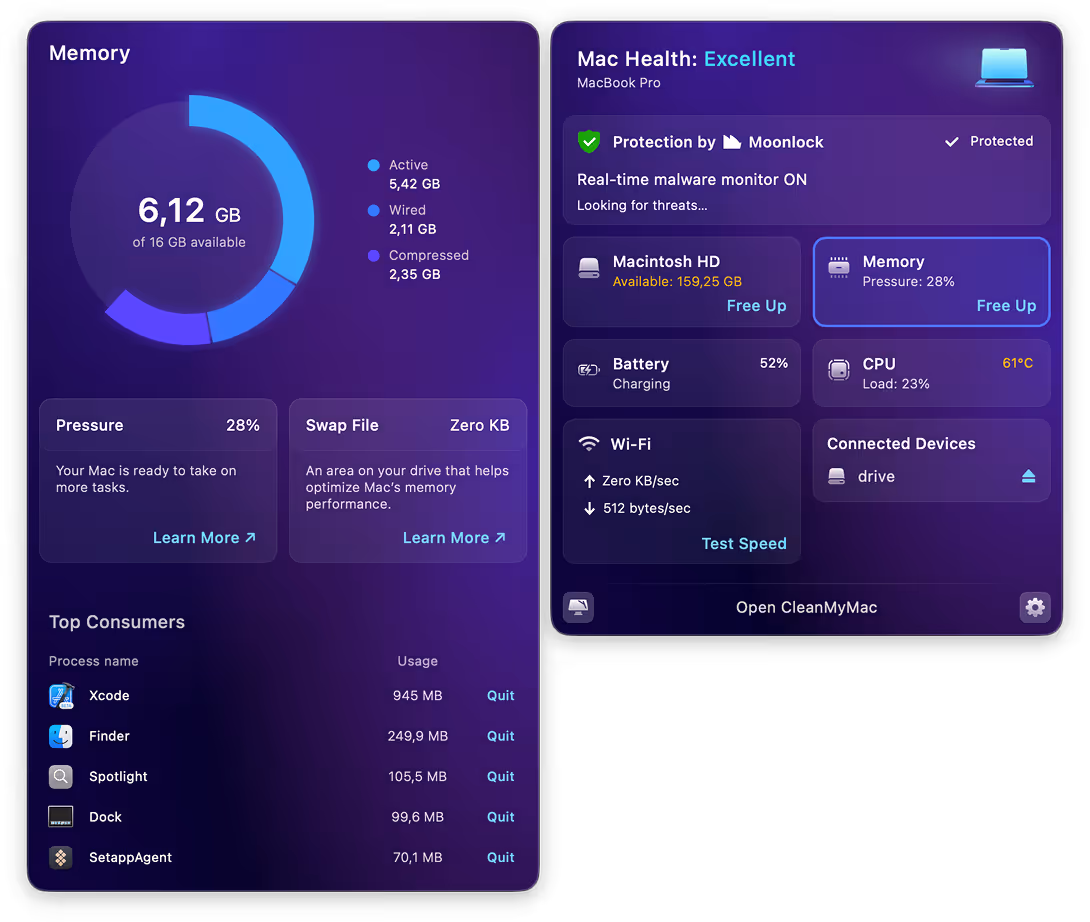Click the Macintosh HD drive icon
This screenshot has width=1090, height=922.
click(x=589, y=268)
